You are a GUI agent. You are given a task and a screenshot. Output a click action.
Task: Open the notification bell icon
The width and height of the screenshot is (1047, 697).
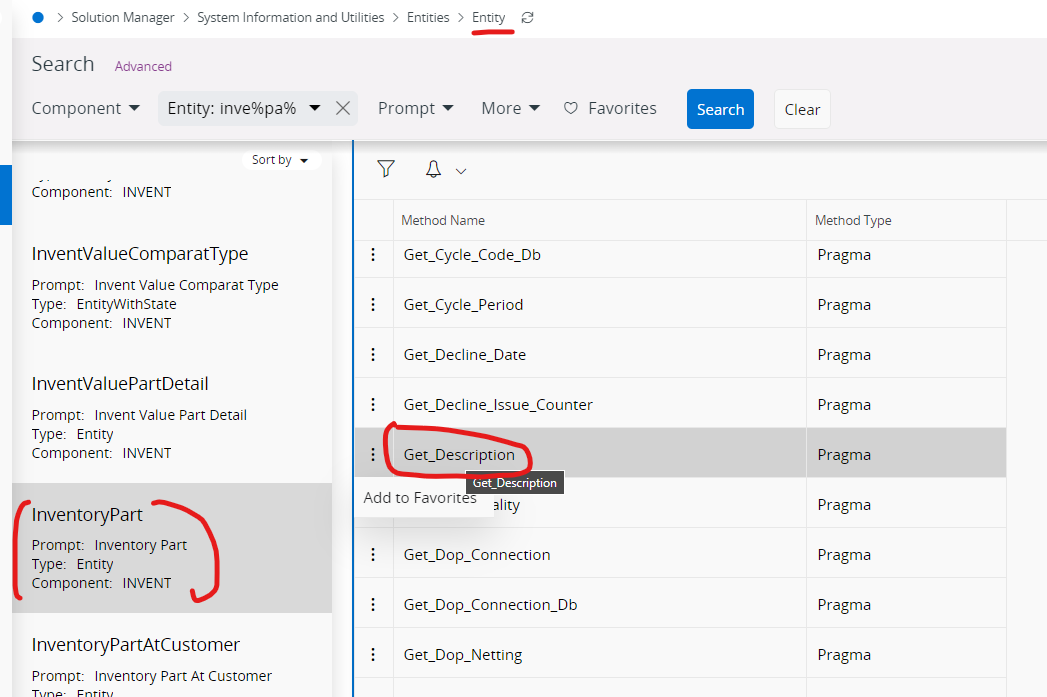[433, 170]
